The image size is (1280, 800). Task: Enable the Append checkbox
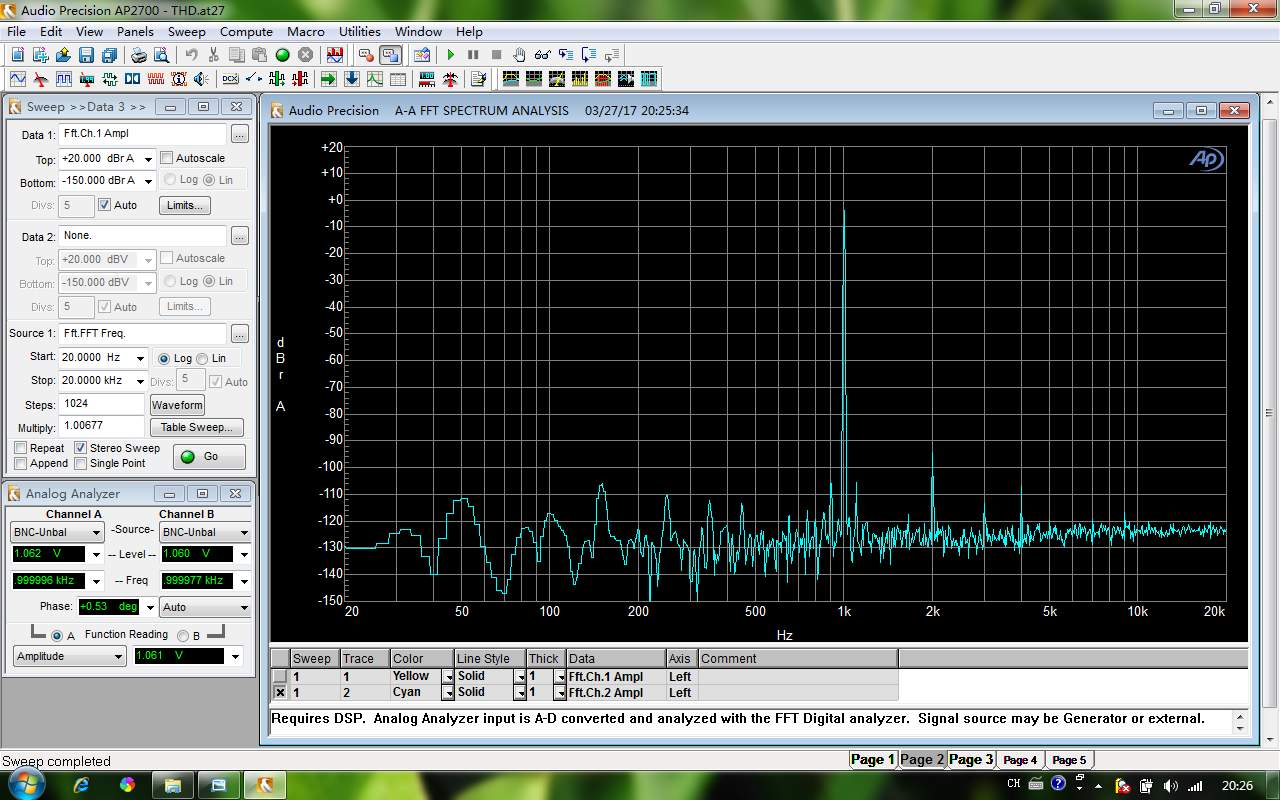pyautogui.click(x=21, y=463)
